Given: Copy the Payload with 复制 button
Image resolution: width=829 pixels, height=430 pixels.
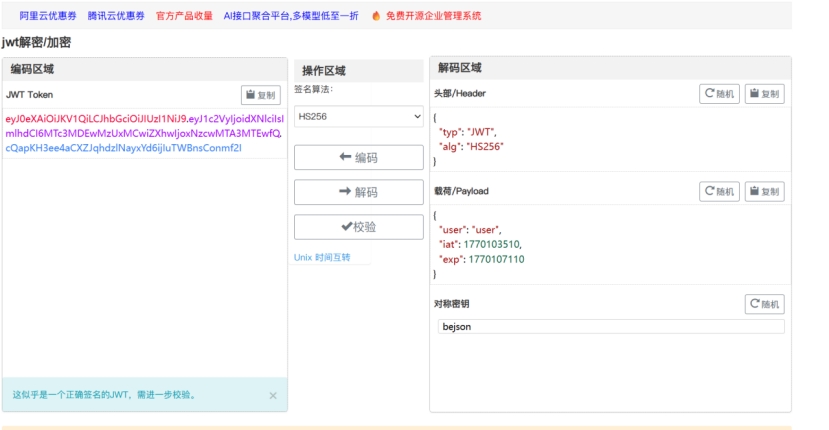Looking at the screenshot, I should [x=764, y=191].
